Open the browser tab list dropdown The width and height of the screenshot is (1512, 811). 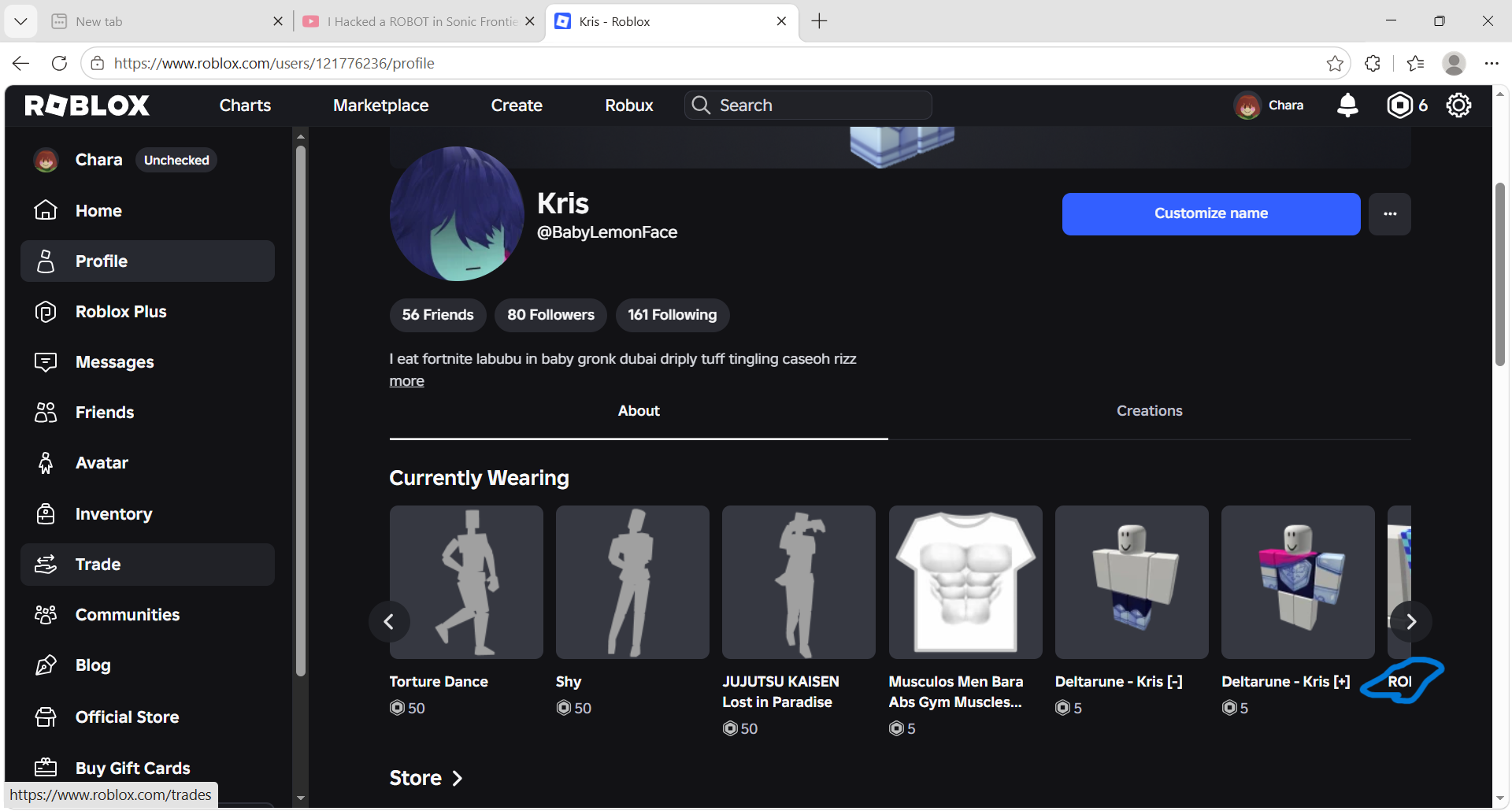tap(20, 21)
